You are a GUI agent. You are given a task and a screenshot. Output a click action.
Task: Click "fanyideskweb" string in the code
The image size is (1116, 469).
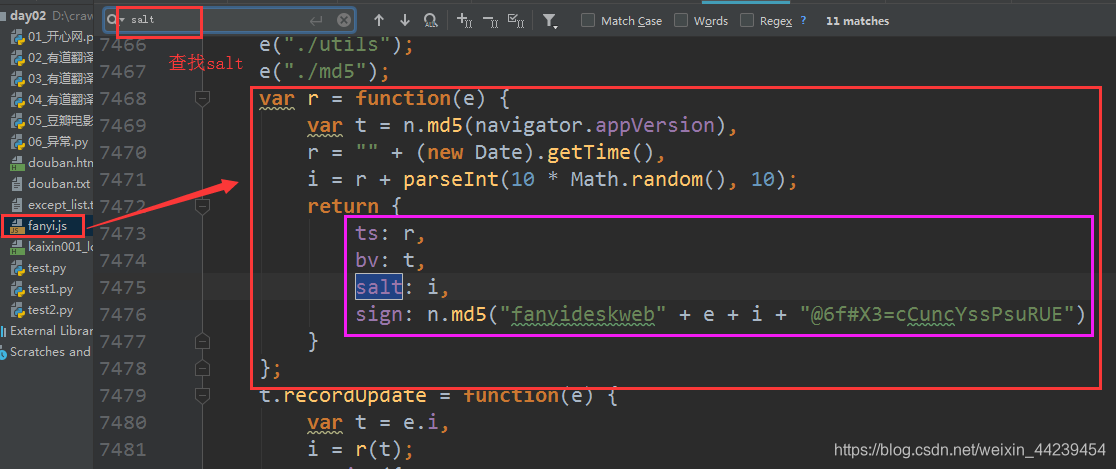pos(584,315)
